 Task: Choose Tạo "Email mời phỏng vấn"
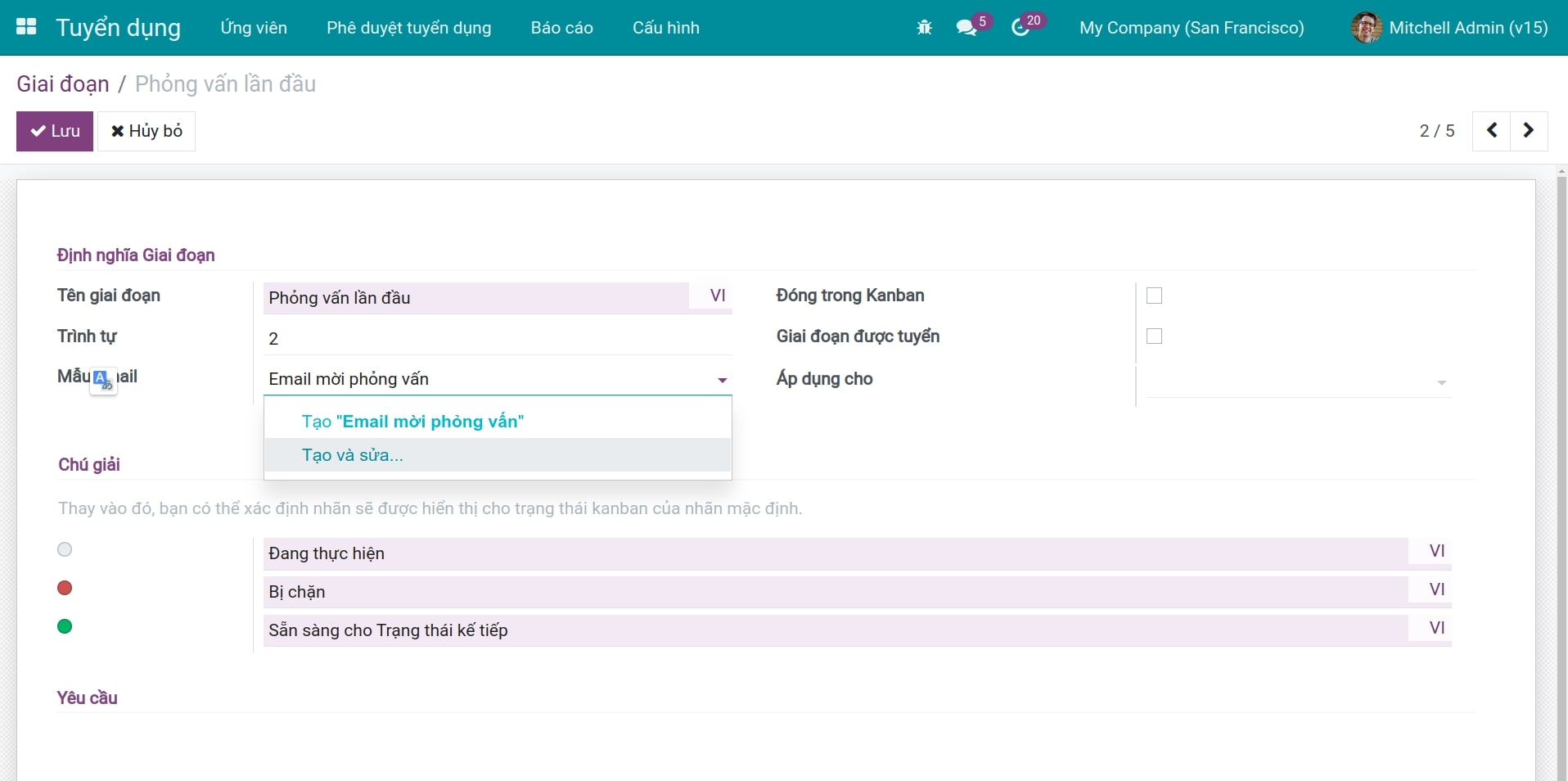[412, 421]
